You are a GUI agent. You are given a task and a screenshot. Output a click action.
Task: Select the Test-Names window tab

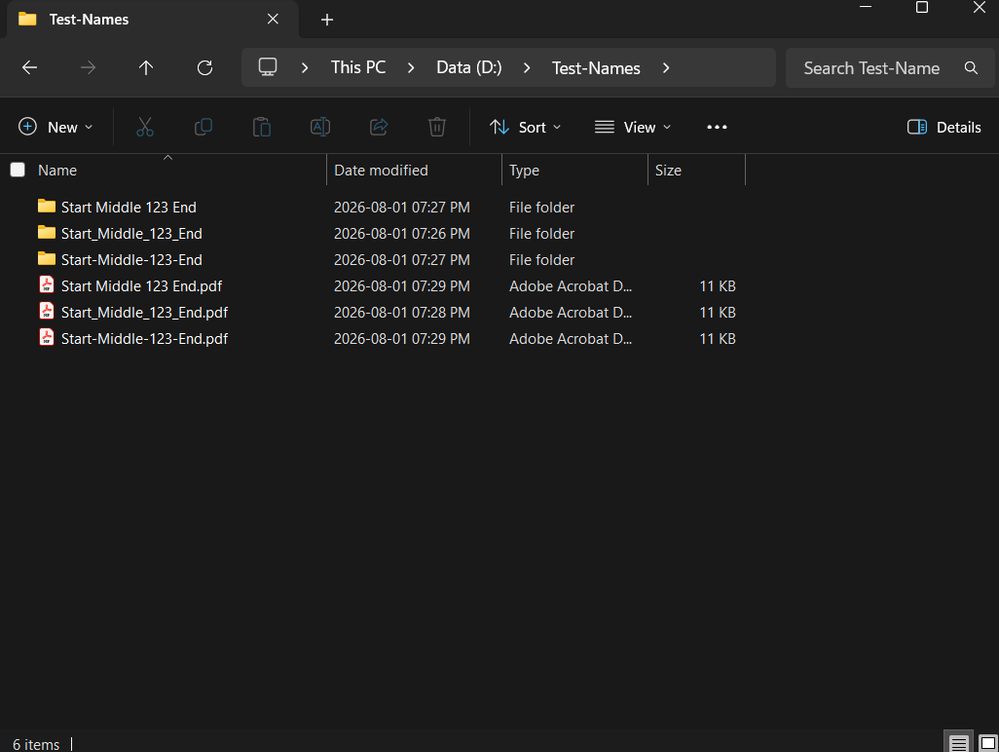(x=152, y=19)
